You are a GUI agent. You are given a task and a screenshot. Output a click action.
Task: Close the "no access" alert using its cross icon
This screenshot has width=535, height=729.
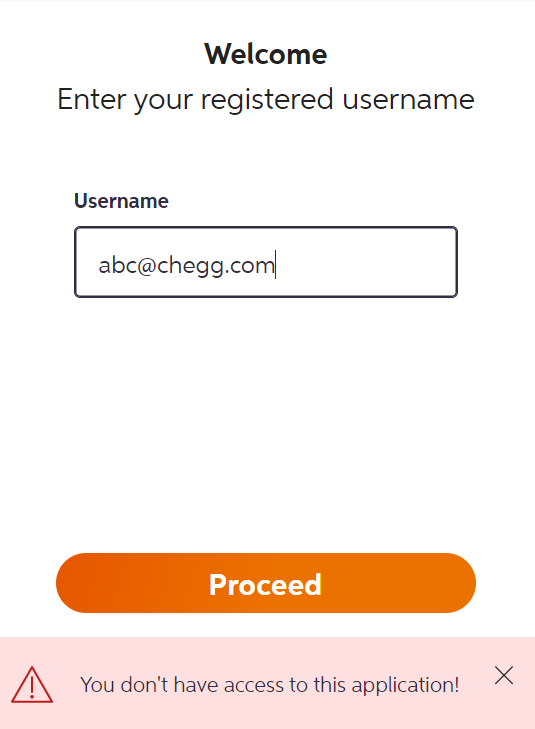(x=504, y=676)
